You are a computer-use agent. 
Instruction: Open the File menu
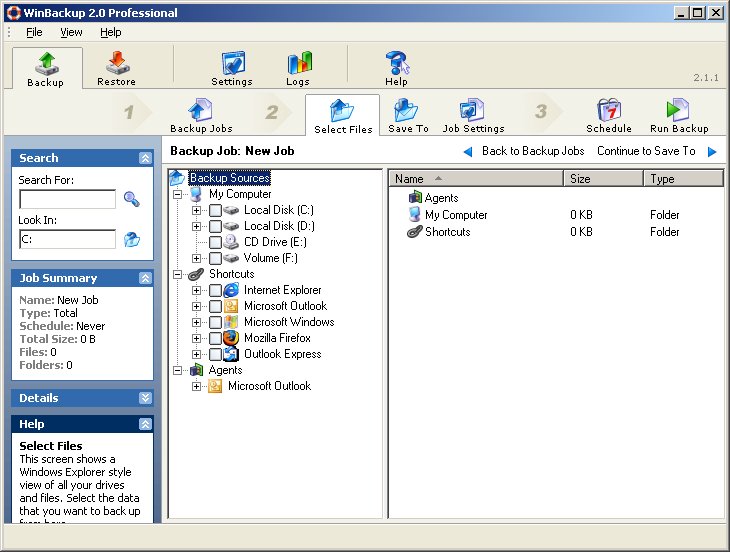click(34, 32)
